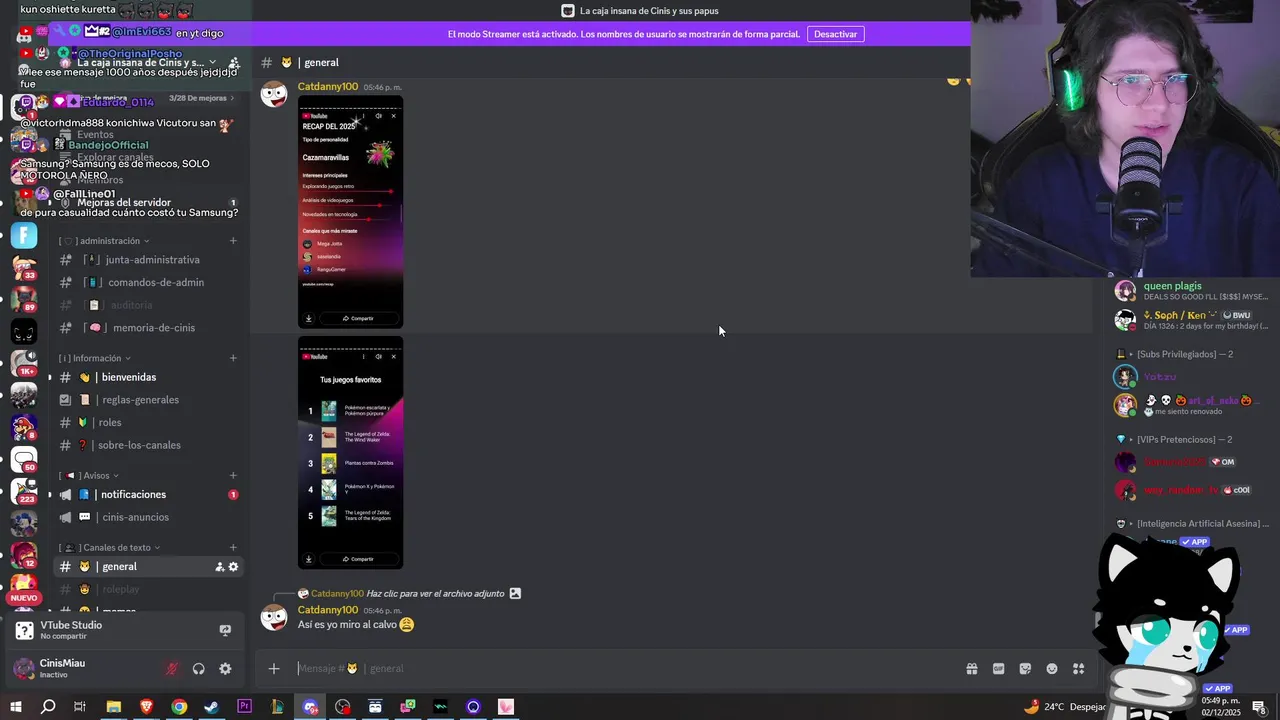
Task: Open the apps launcher icon in message bar
Action: 1078,669
